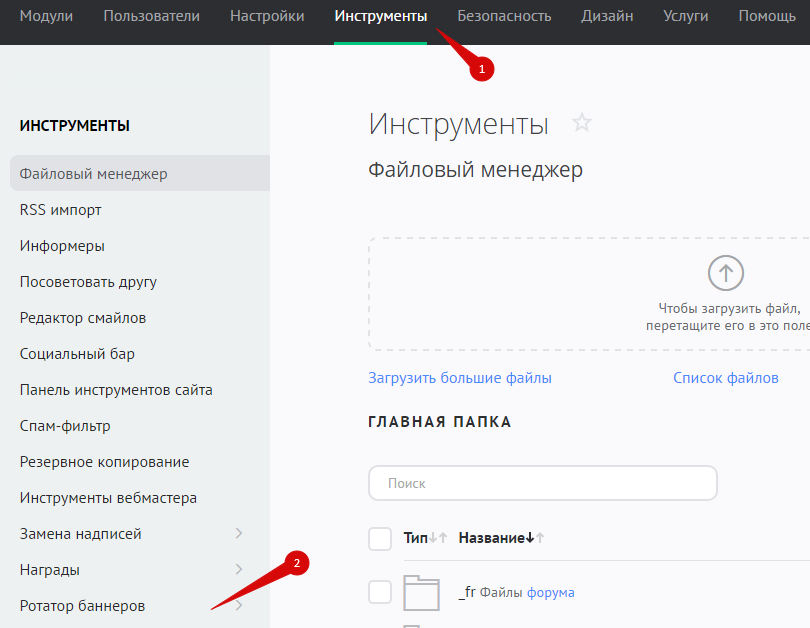Image resolution: width=810 pixels, height=628 pixels.
Task: Sort the list by Тип column
Action: tap(416, 539)
